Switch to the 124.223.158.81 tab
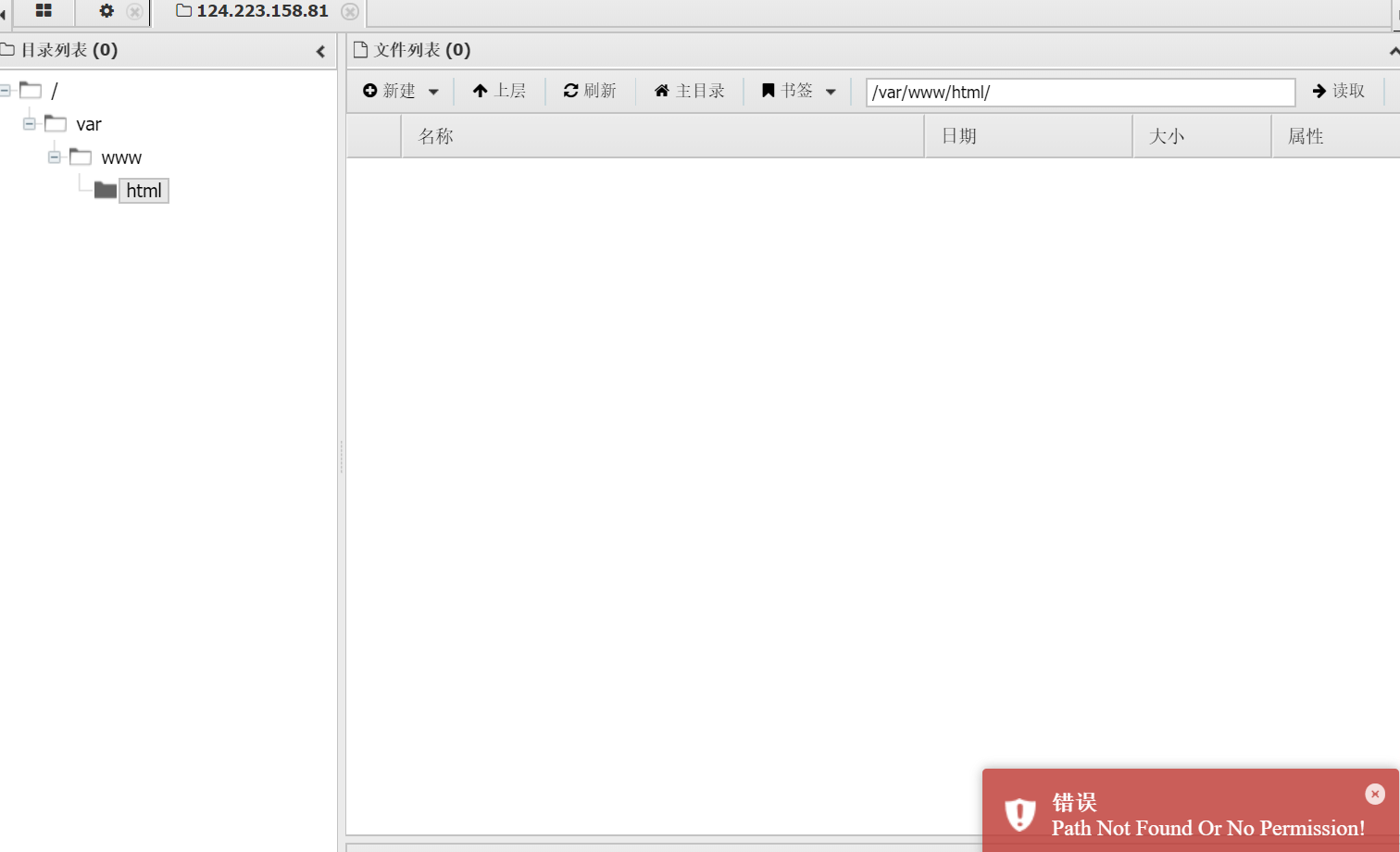 tap(252, 11)
